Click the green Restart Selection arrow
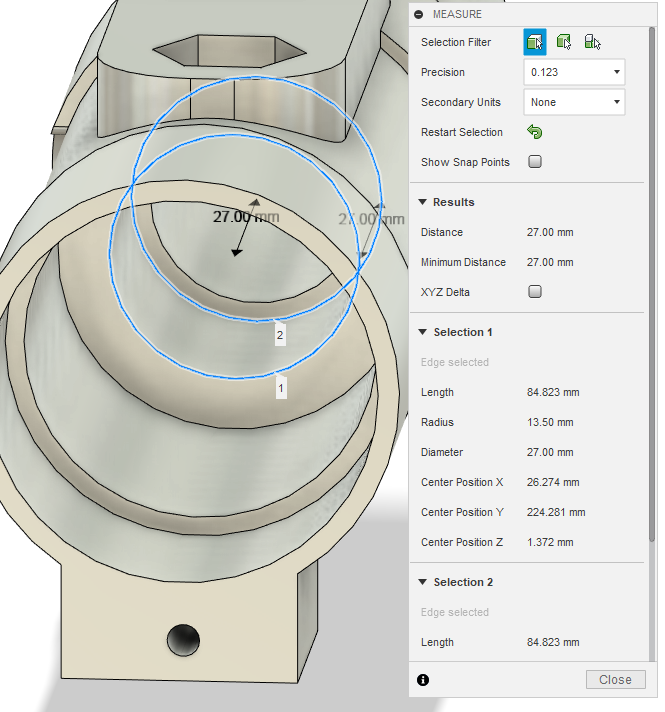Screen dimensions: 665x712 pos(535,132)
